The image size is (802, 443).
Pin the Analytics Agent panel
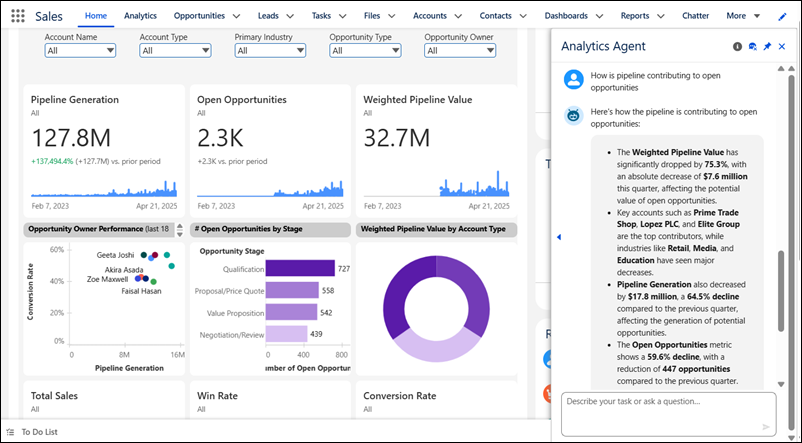(x=767, y=47)
